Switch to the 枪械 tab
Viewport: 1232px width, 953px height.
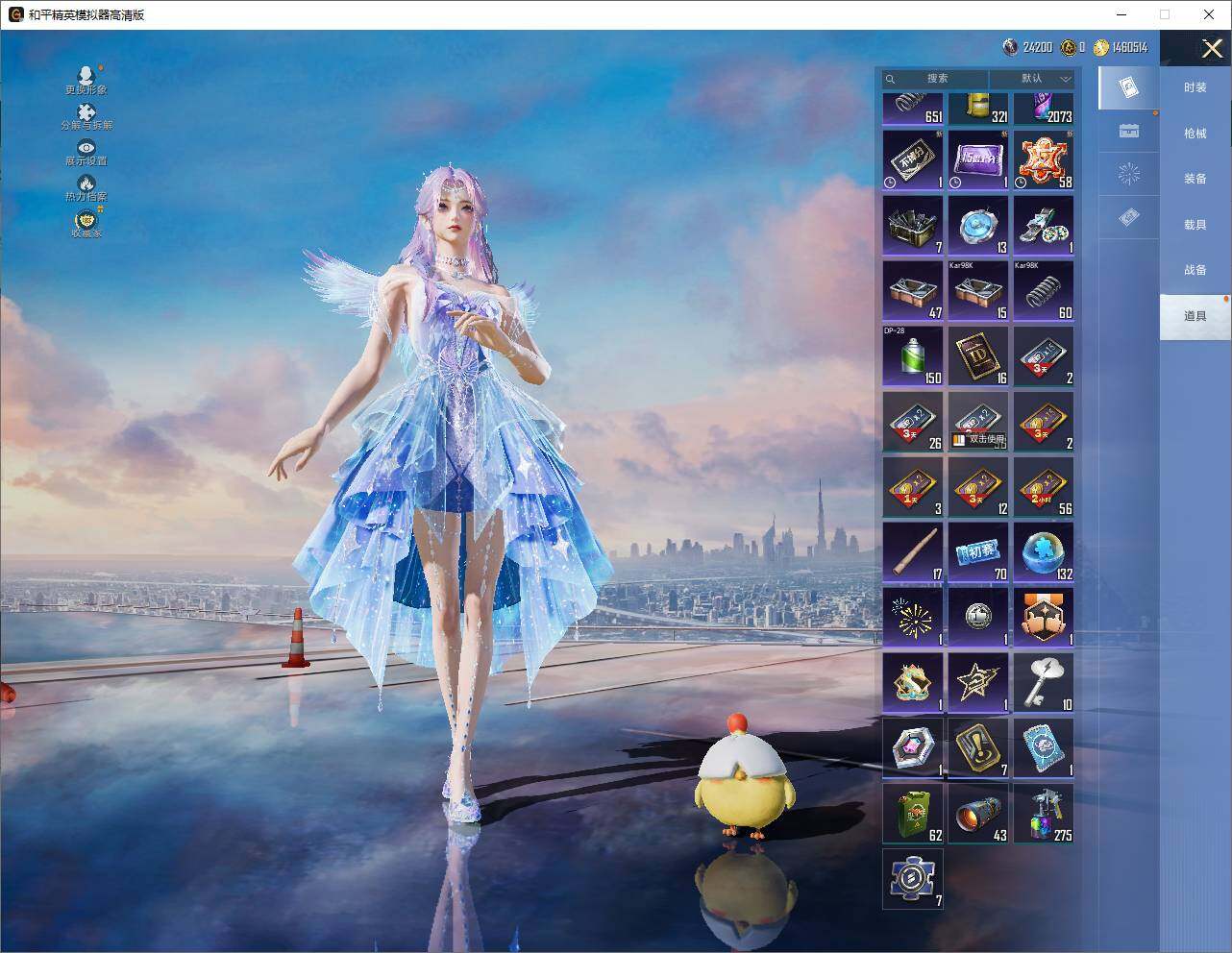coord(1195,134)
